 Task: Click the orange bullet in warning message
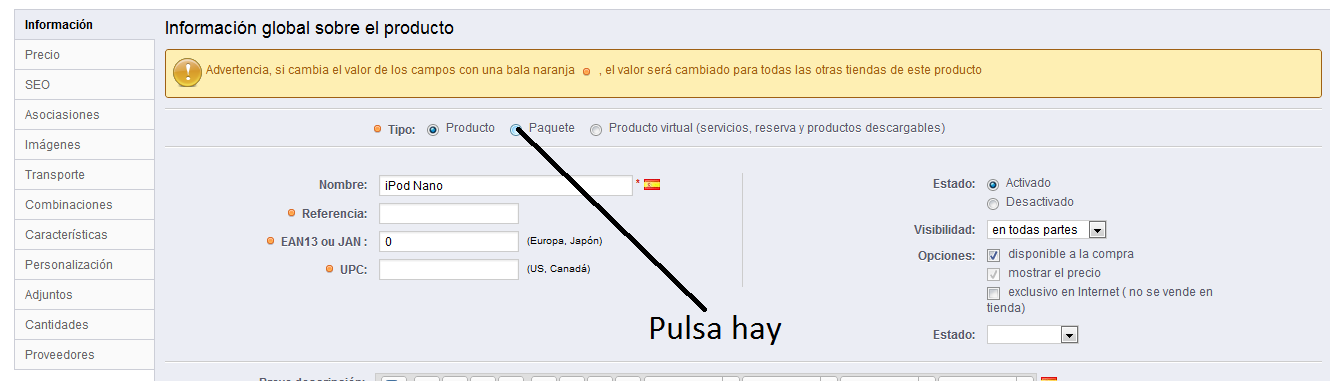587,71
